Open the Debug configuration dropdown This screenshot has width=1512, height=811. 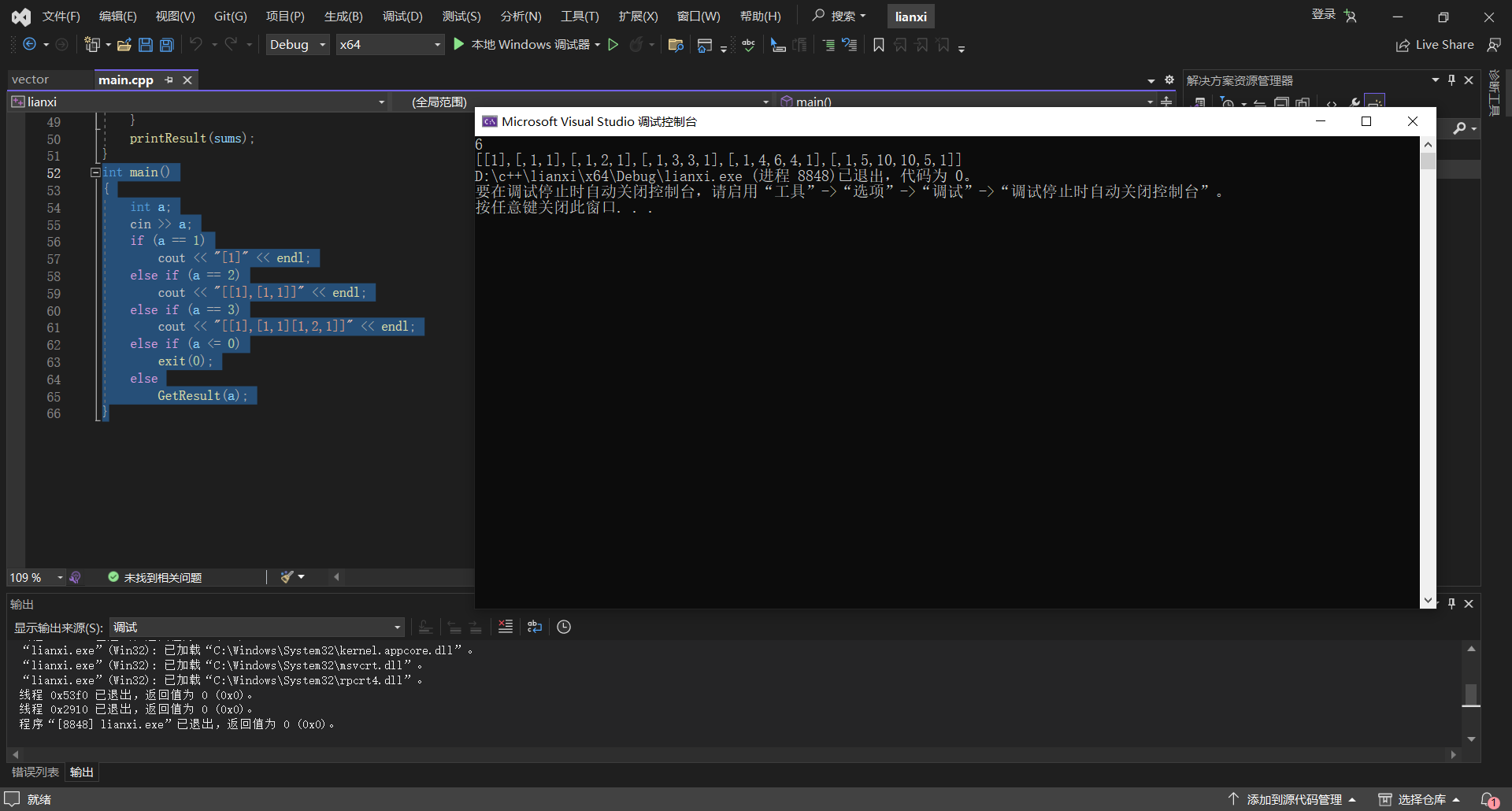[298, 45]
